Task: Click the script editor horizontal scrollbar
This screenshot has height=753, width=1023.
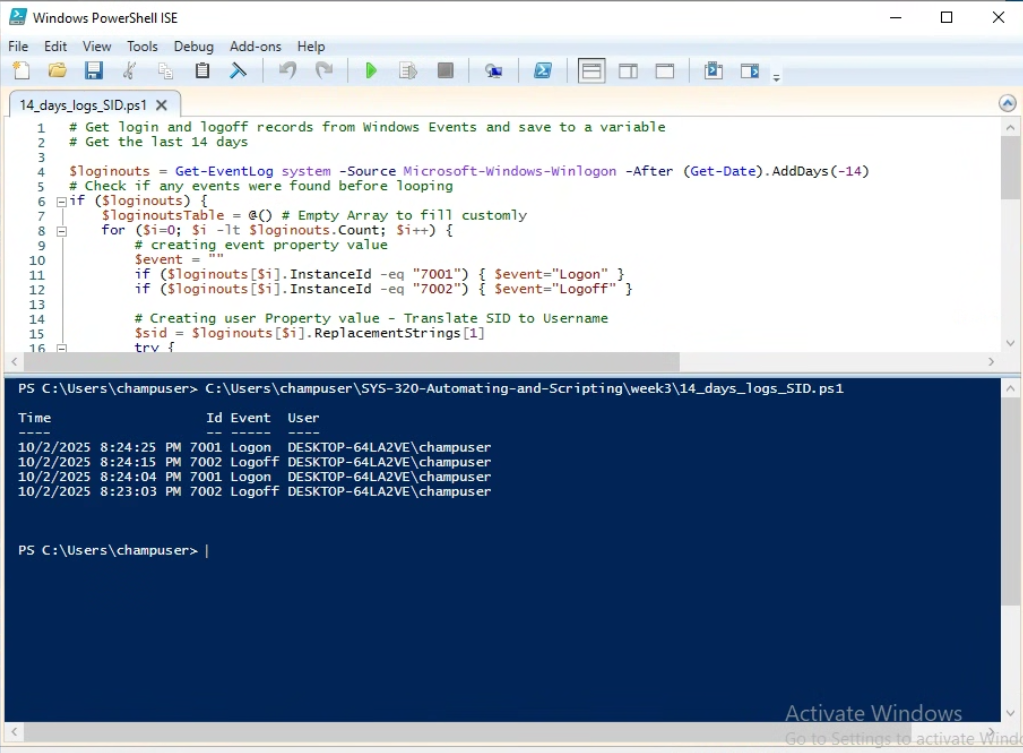Action: (x=350, y=362)
